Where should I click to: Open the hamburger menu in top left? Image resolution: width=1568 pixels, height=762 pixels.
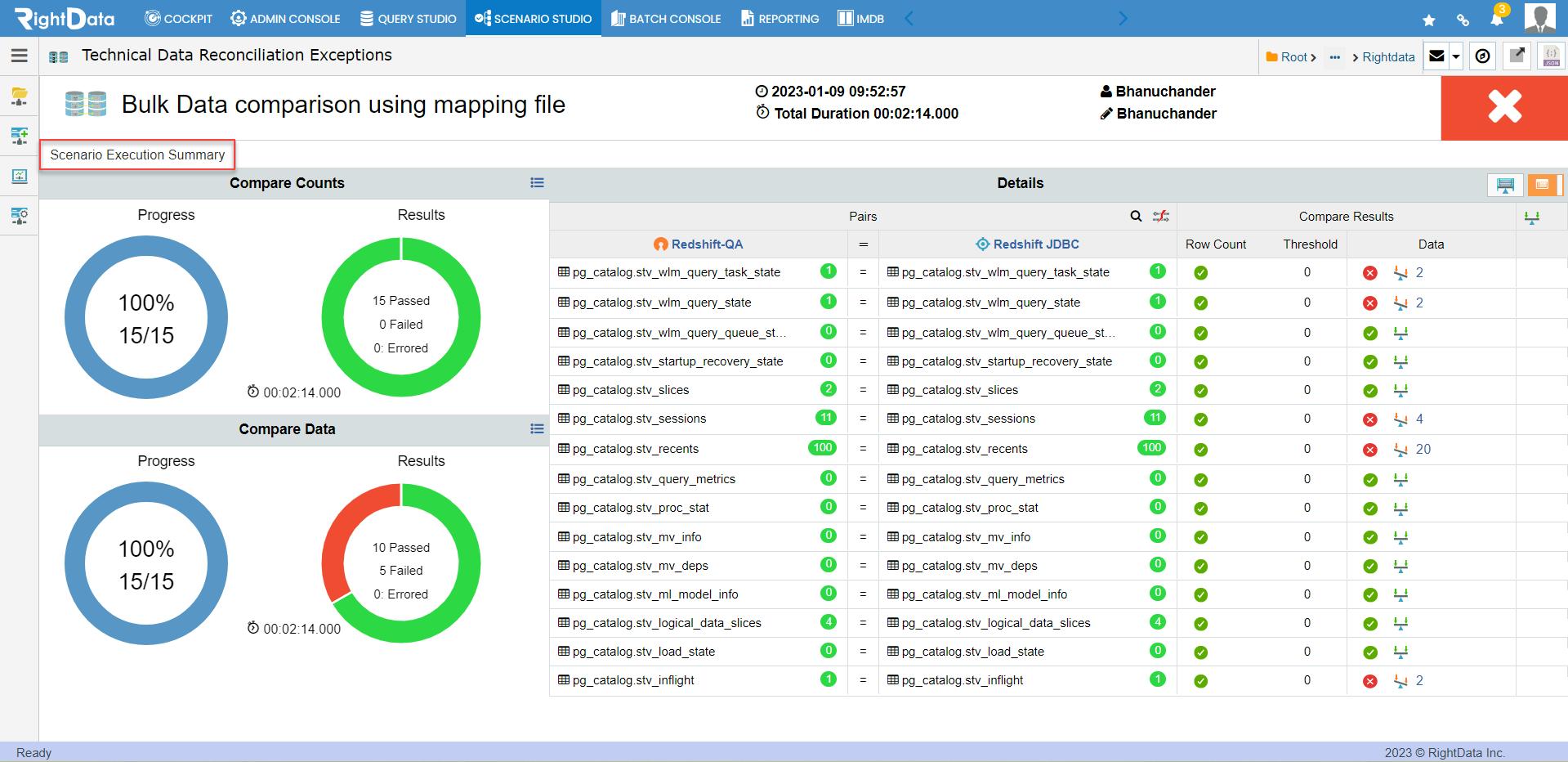tap(19, 56)
